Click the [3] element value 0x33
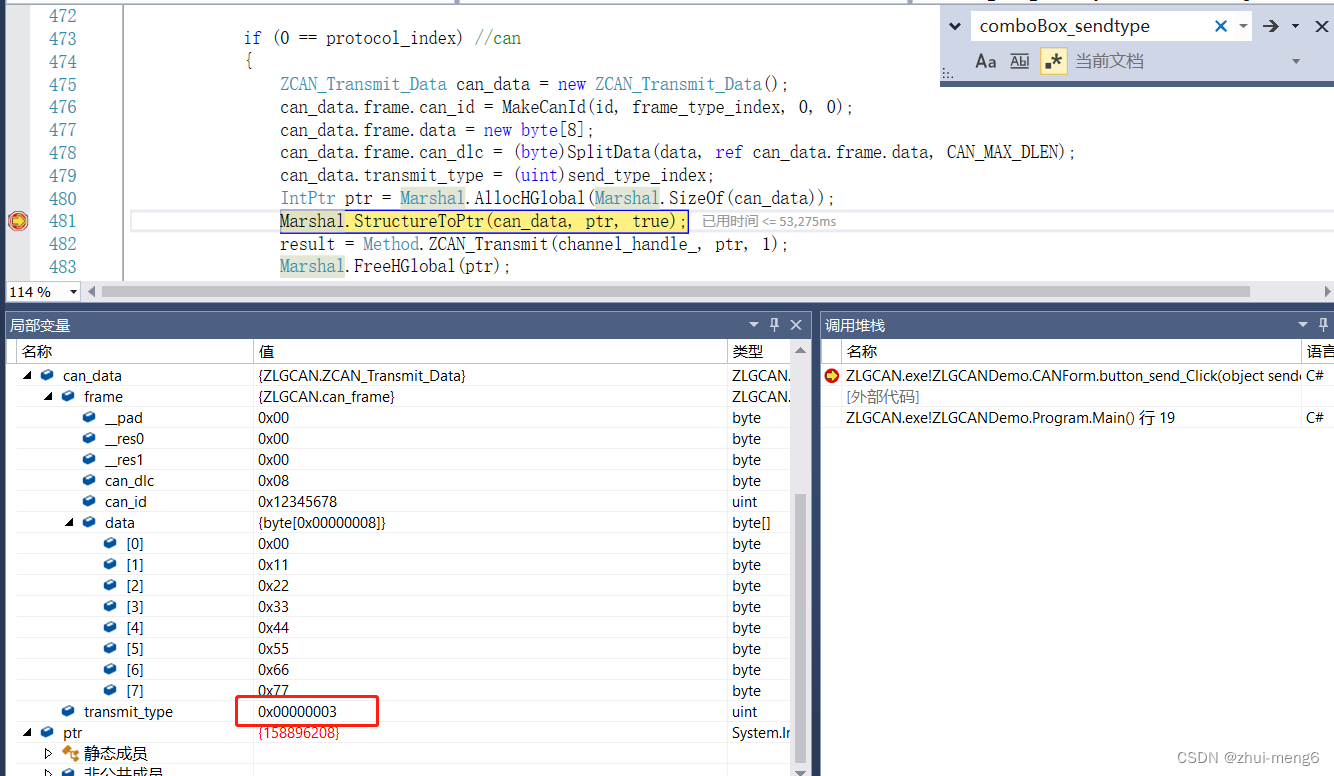This screenshot has height=776, width=1334. (x=273, y=607)
